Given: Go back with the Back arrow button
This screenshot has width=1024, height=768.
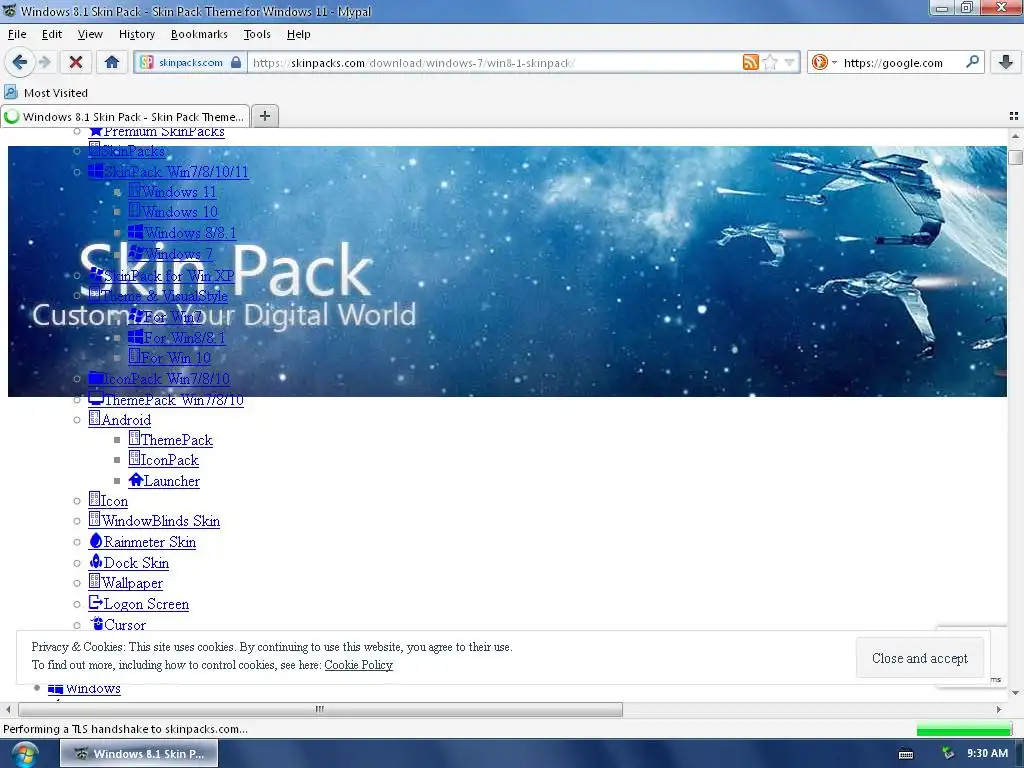Looking at the screenshot, I should click(x=20, y=63).
